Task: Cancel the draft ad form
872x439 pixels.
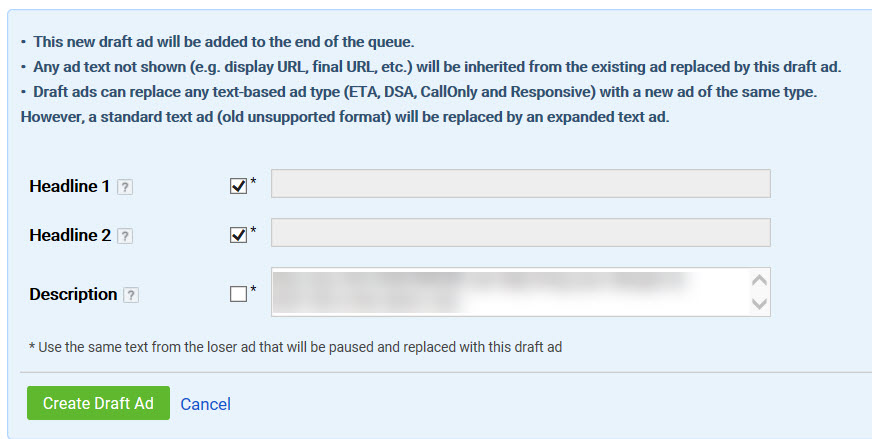Action: [x=205, y=404]
